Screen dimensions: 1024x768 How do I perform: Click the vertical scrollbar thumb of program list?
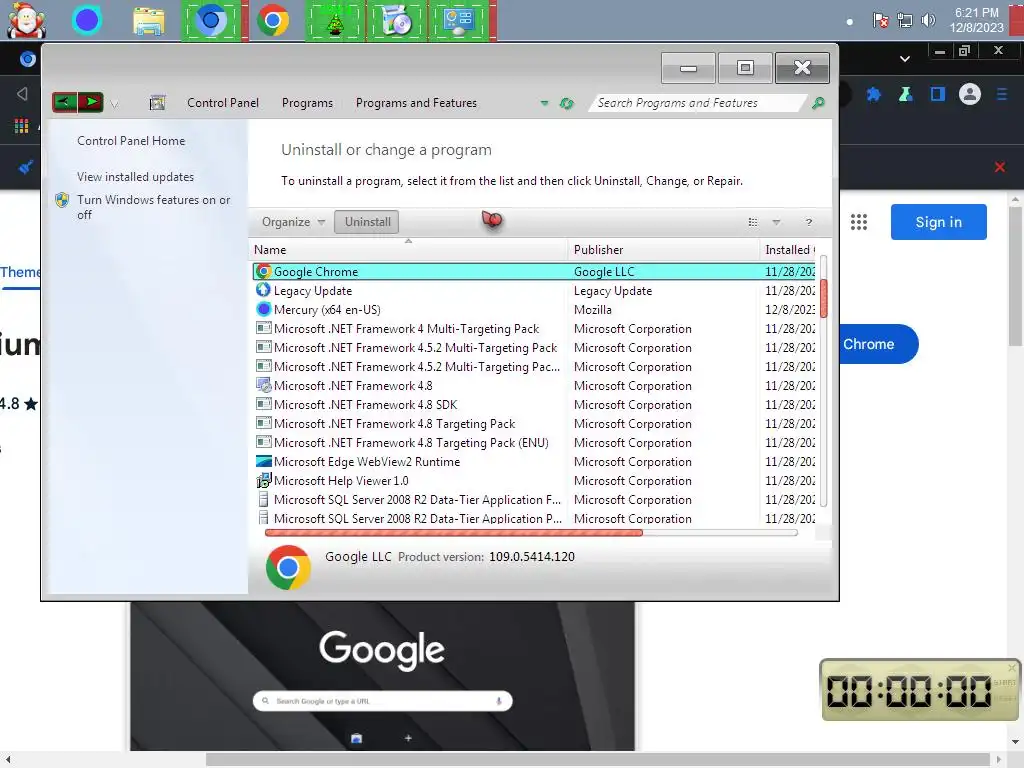pos(824,298)
